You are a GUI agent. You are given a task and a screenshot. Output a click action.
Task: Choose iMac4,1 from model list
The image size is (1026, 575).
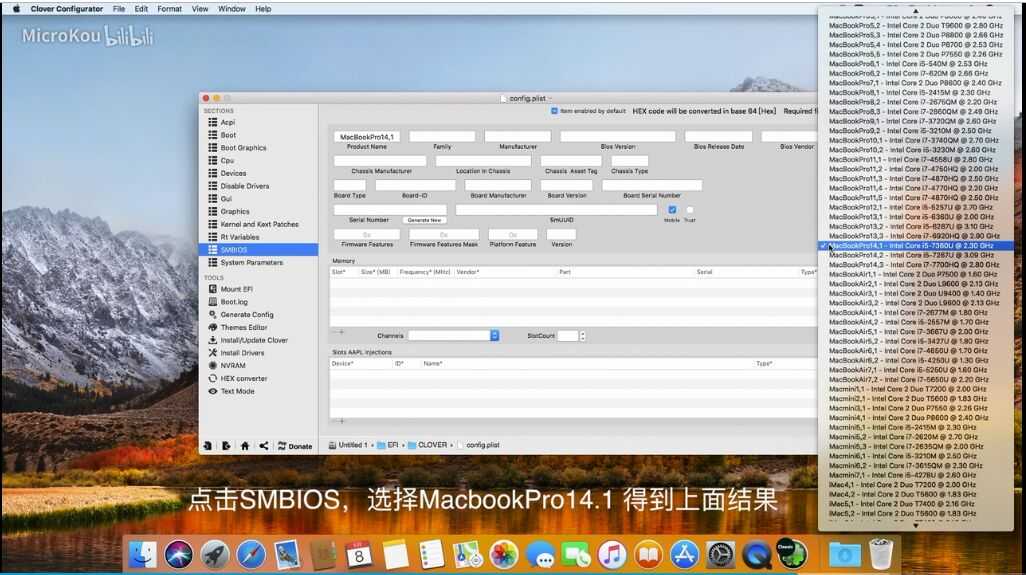click(x=902, y=485)
